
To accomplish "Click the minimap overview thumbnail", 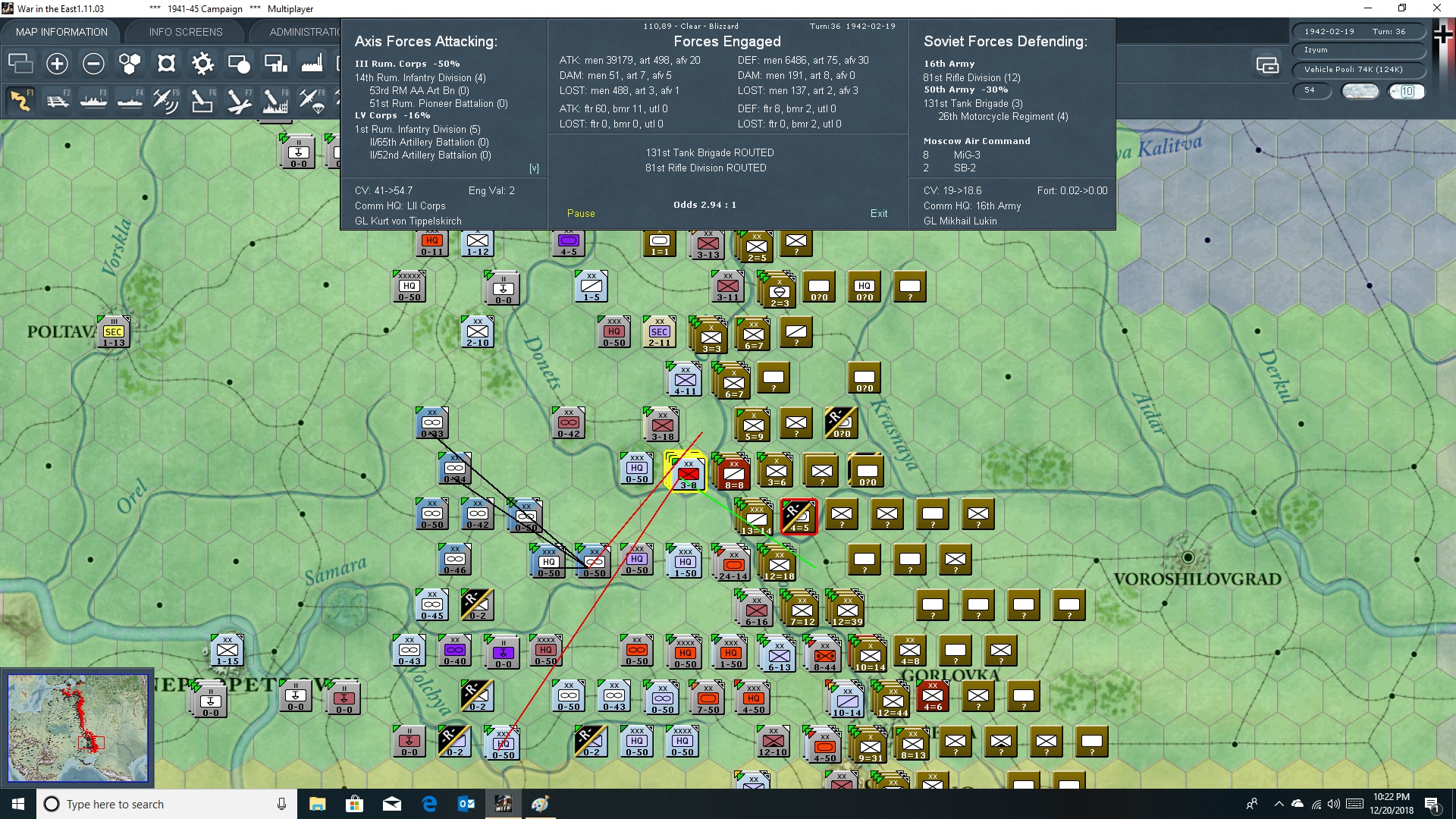I will [77, 728].
